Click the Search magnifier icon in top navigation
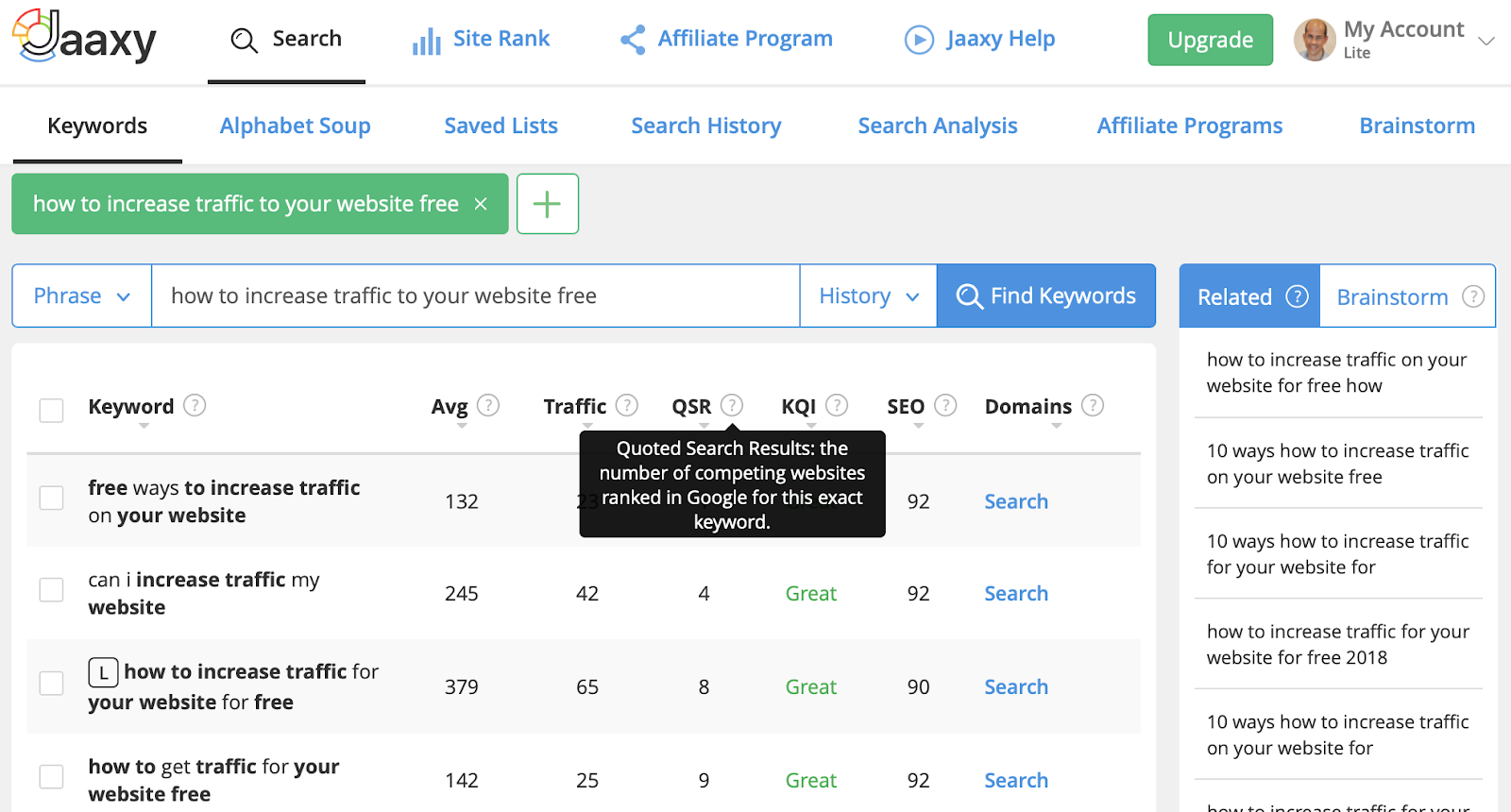Screen dimensions: 1511x812 coord(245,41)
